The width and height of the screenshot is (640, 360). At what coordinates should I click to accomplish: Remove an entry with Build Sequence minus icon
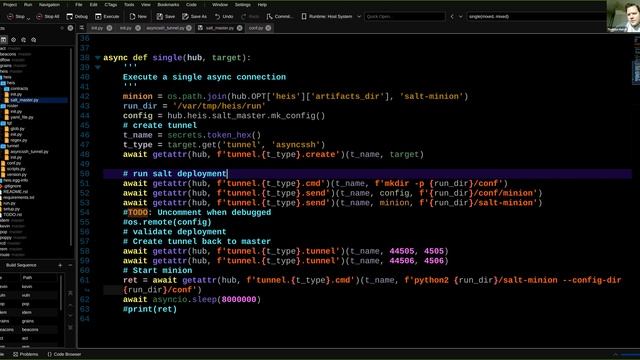[70, 265]
